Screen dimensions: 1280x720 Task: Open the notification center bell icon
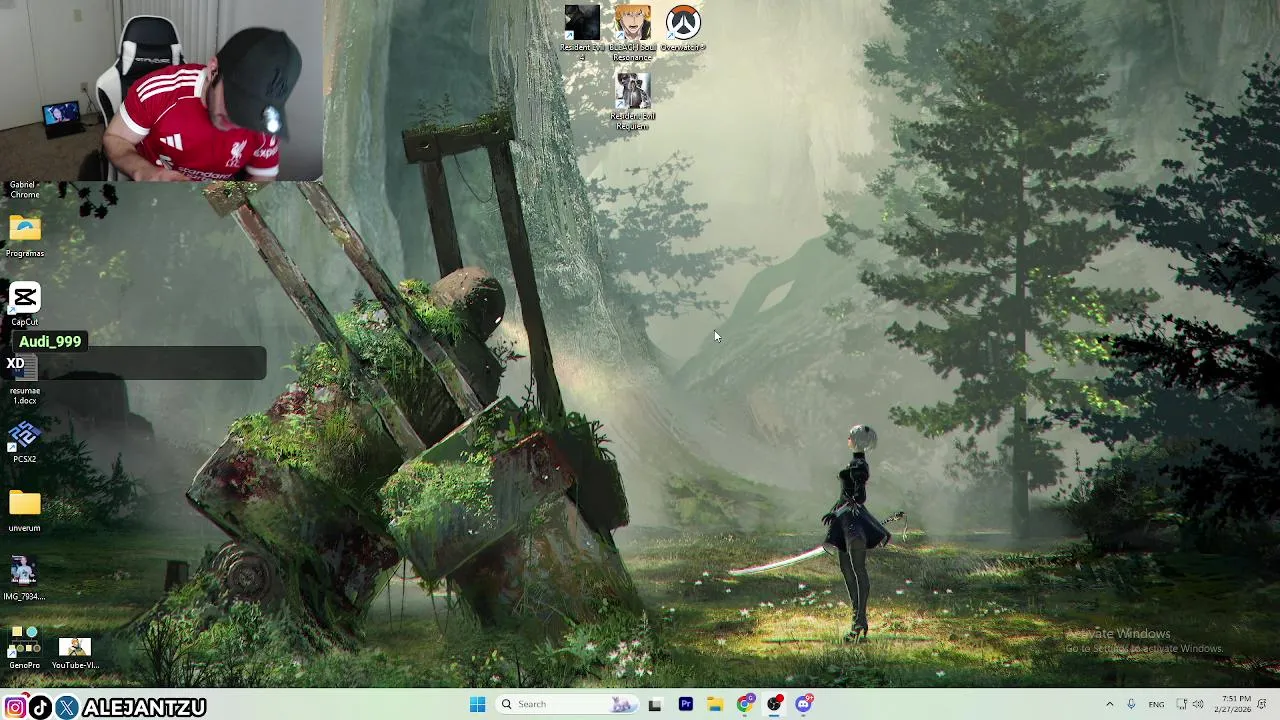point(1263,704)
